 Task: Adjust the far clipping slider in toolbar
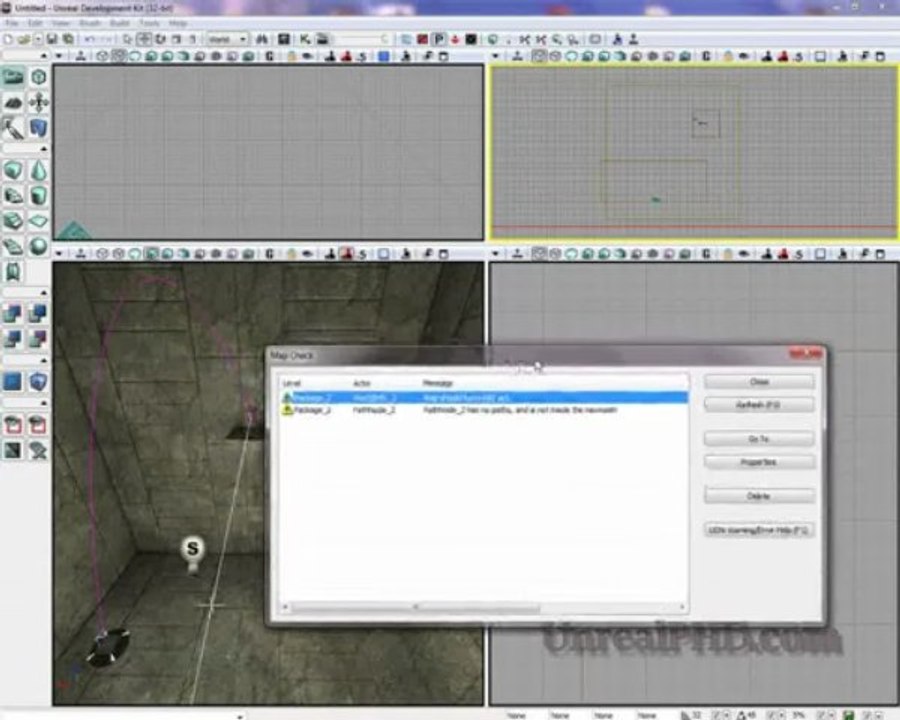362,39
